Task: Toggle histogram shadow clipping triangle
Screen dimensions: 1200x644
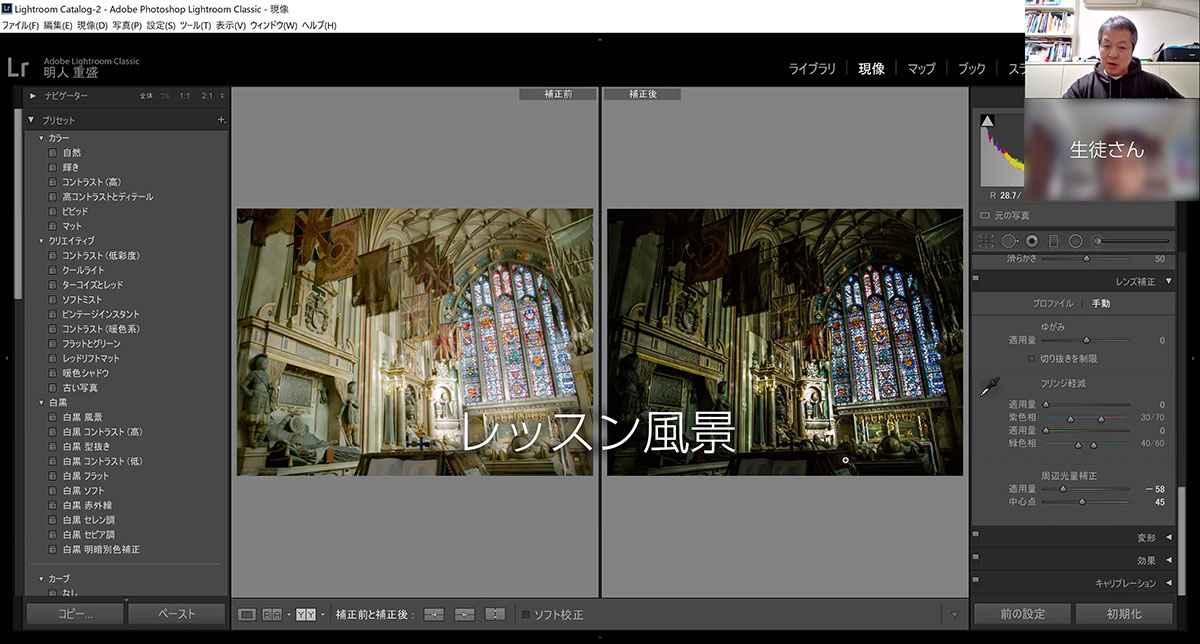Action: click(x=988, y=121)
